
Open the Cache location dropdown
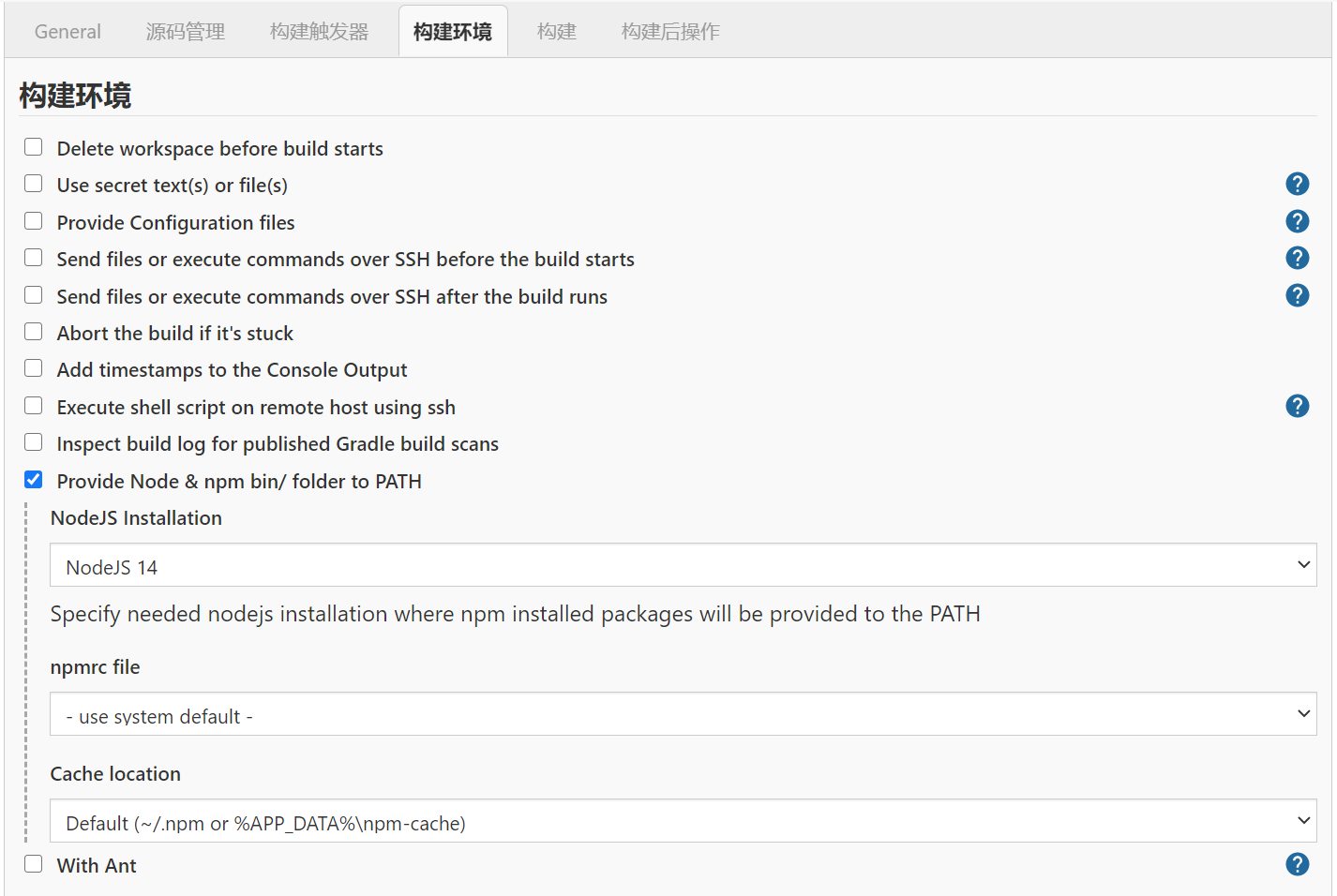point(683,821)
